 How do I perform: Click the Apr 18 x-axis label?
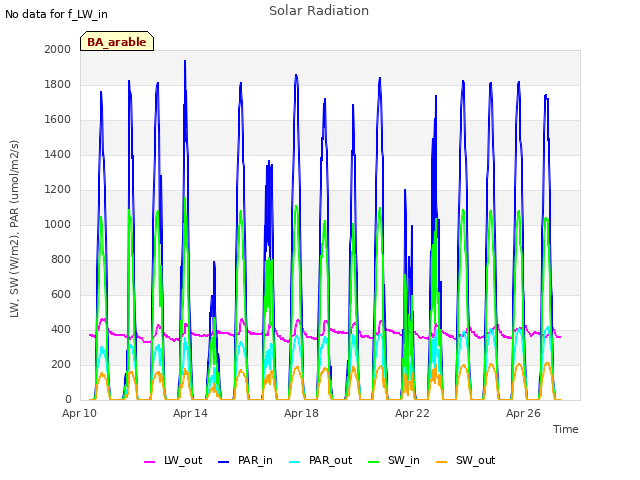(301, 413)
